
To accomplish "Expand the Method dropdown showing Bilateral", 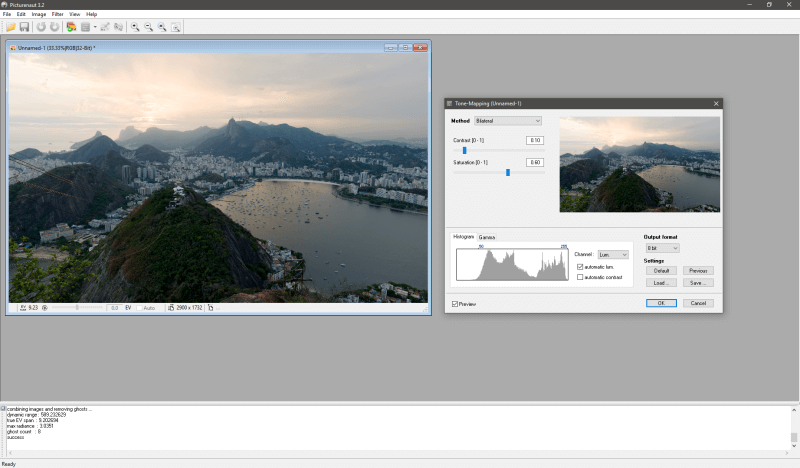I will (508, 121).
